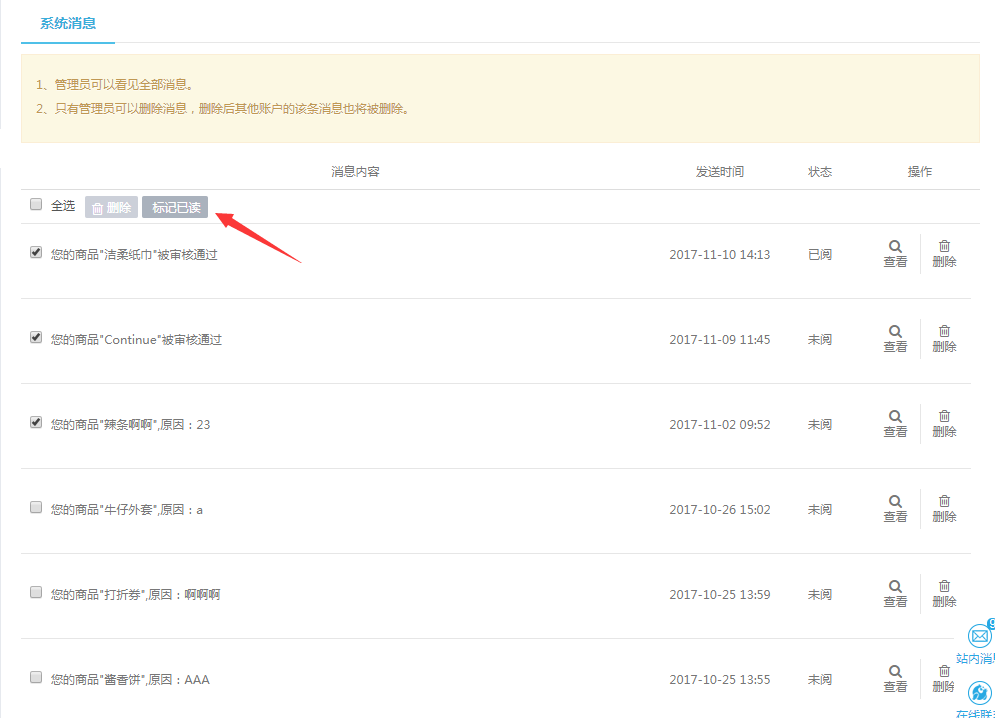This screenshot has width=995, height=718.
Task: Toggle the 全选 select-all checkbox
Action: tap(36, 204)
